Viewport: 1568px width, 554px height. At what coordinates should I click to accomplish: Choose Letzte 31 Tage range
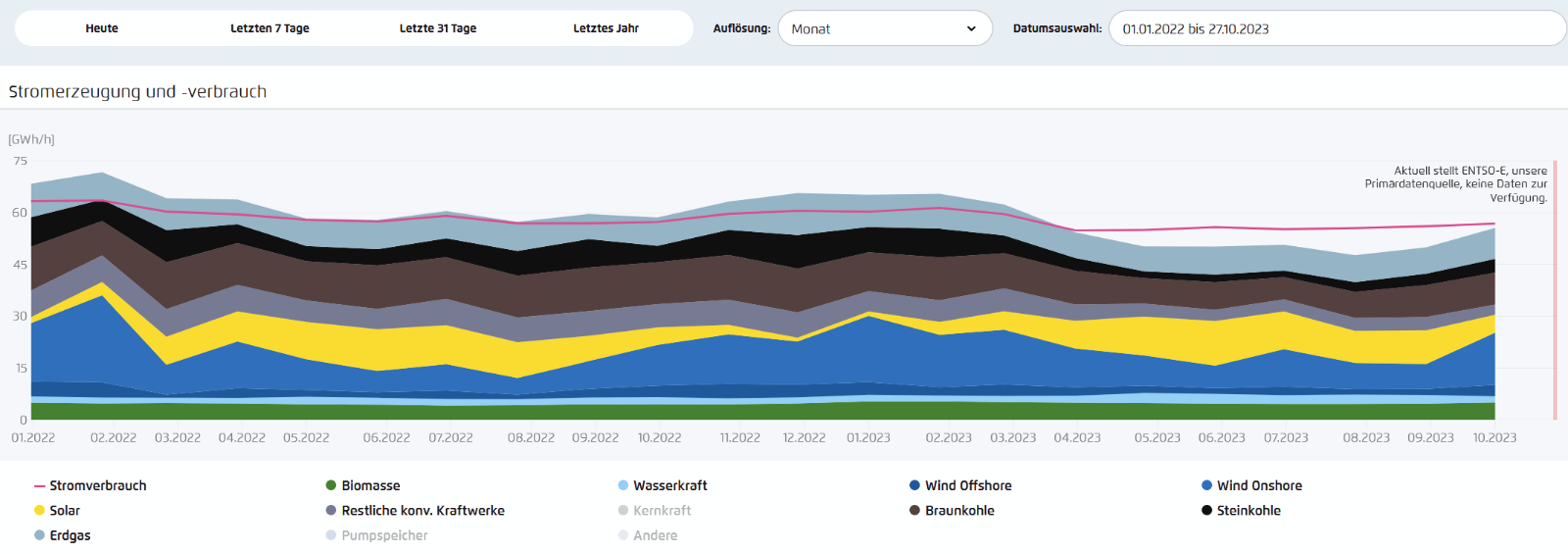click(438, 28)
